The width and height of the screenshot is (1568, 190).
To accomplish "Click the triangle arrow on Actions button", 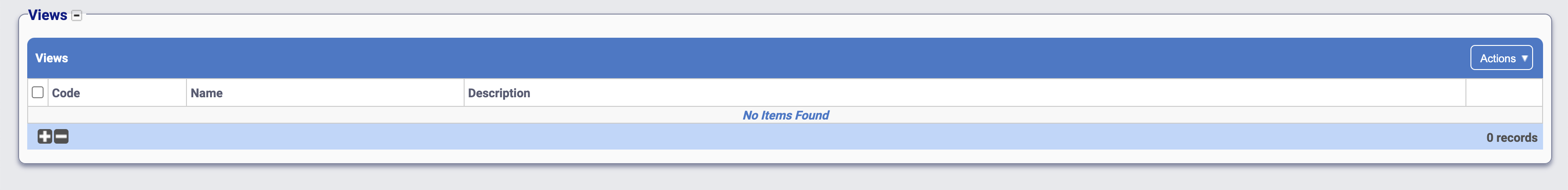I will pos(1524,59).
